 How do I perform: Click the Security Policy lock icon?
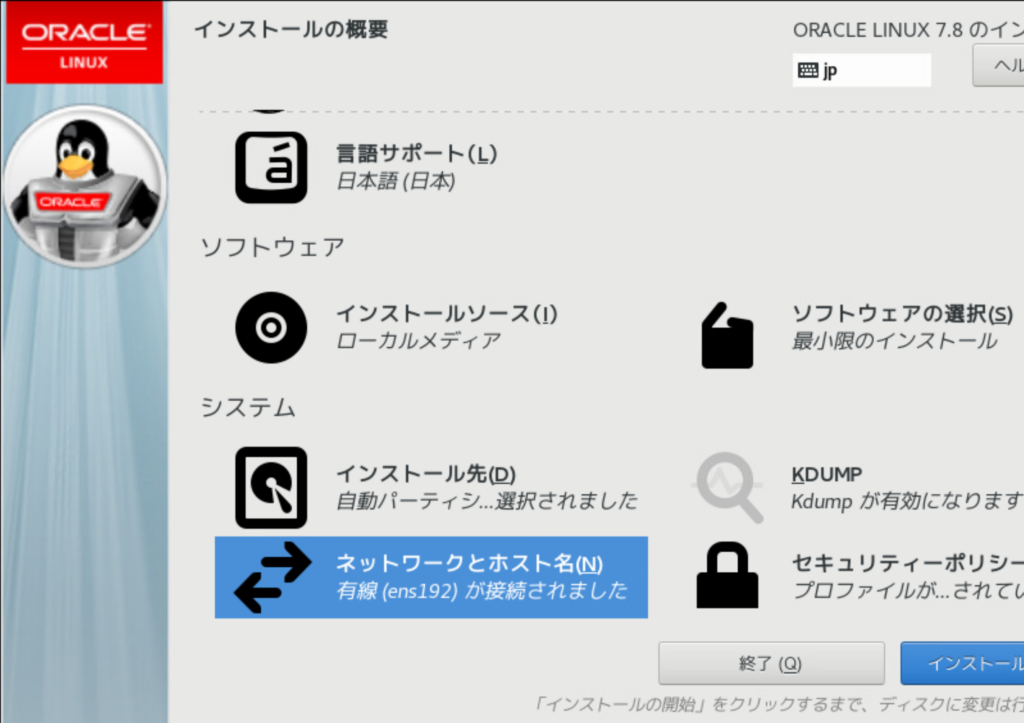pos(727,575)
